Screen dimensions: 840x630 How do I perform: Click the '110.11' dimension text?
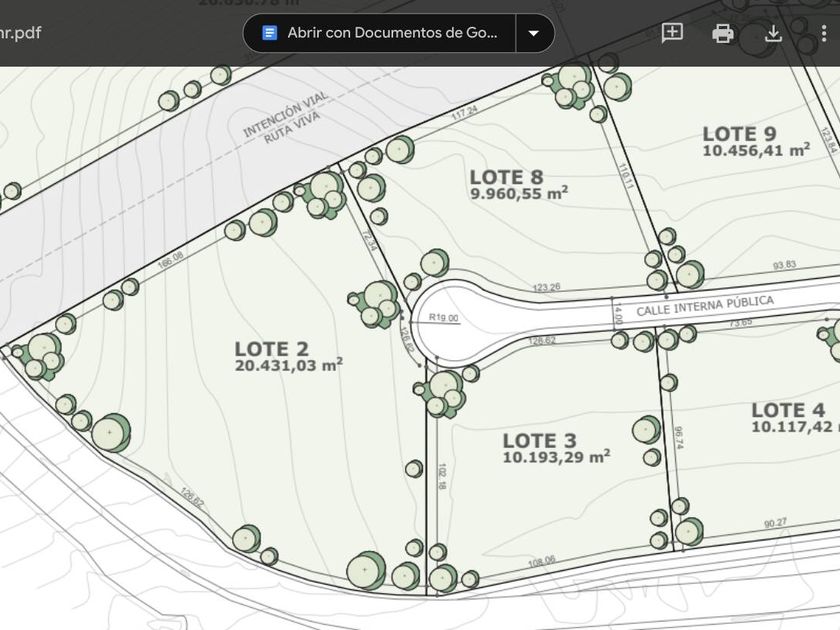click(626, 176)
